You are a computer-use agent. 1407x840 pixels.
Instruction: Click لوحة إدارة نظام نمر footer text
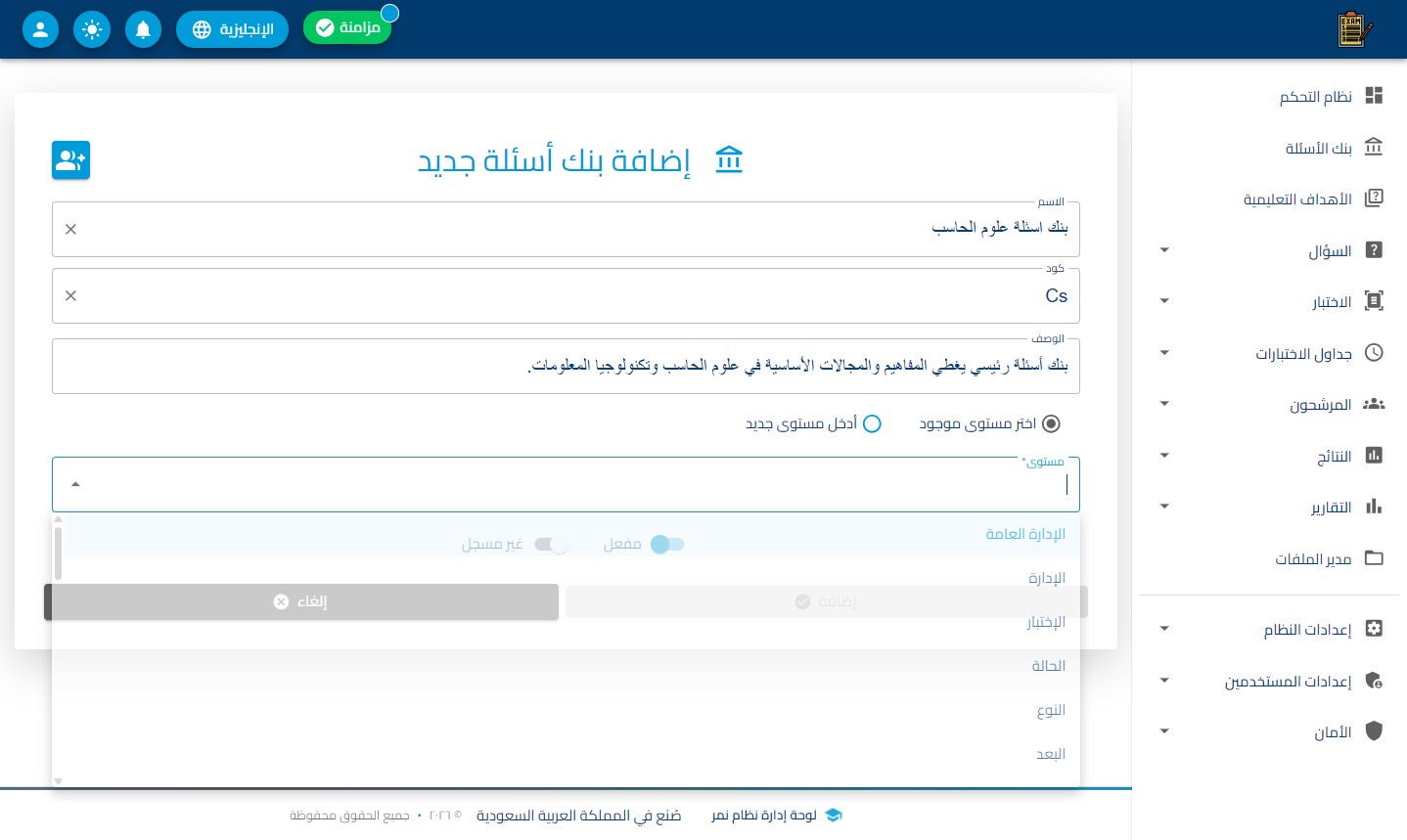[x=763, y=815]
